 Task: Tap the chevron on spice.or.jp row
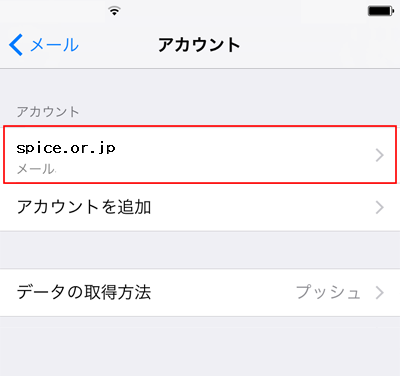tap(380, 155)
